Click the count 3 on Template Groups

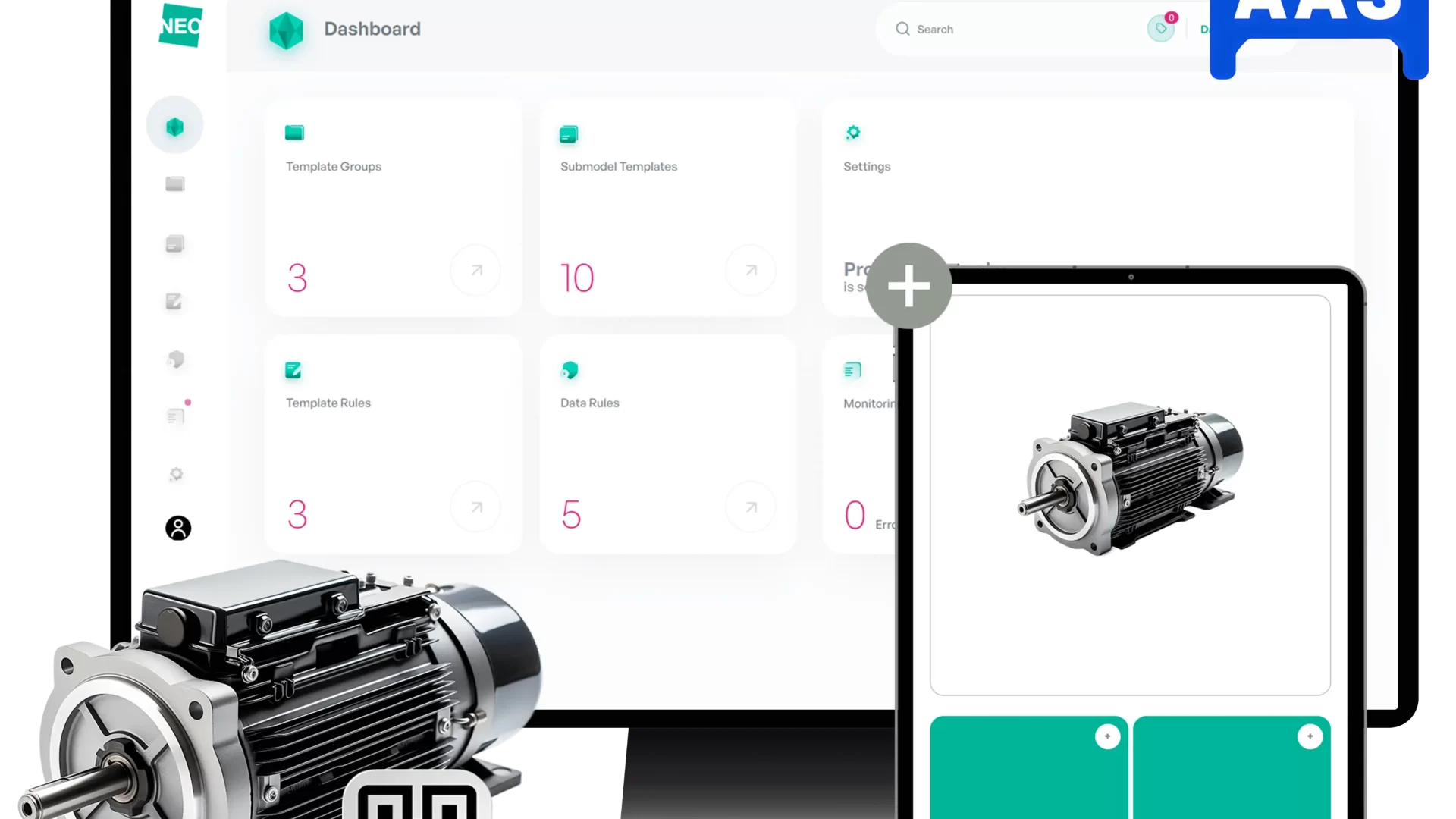tap(297, 278)
